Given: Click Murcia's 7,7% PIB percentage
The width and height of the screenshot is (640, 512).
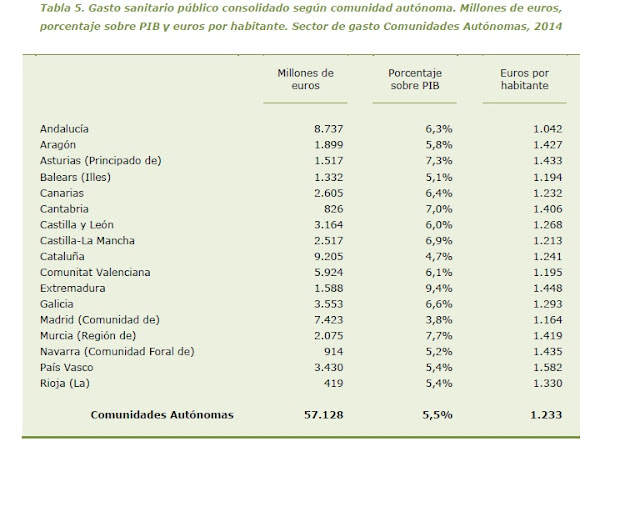Looking at the screenshot, I should (439, 336).
